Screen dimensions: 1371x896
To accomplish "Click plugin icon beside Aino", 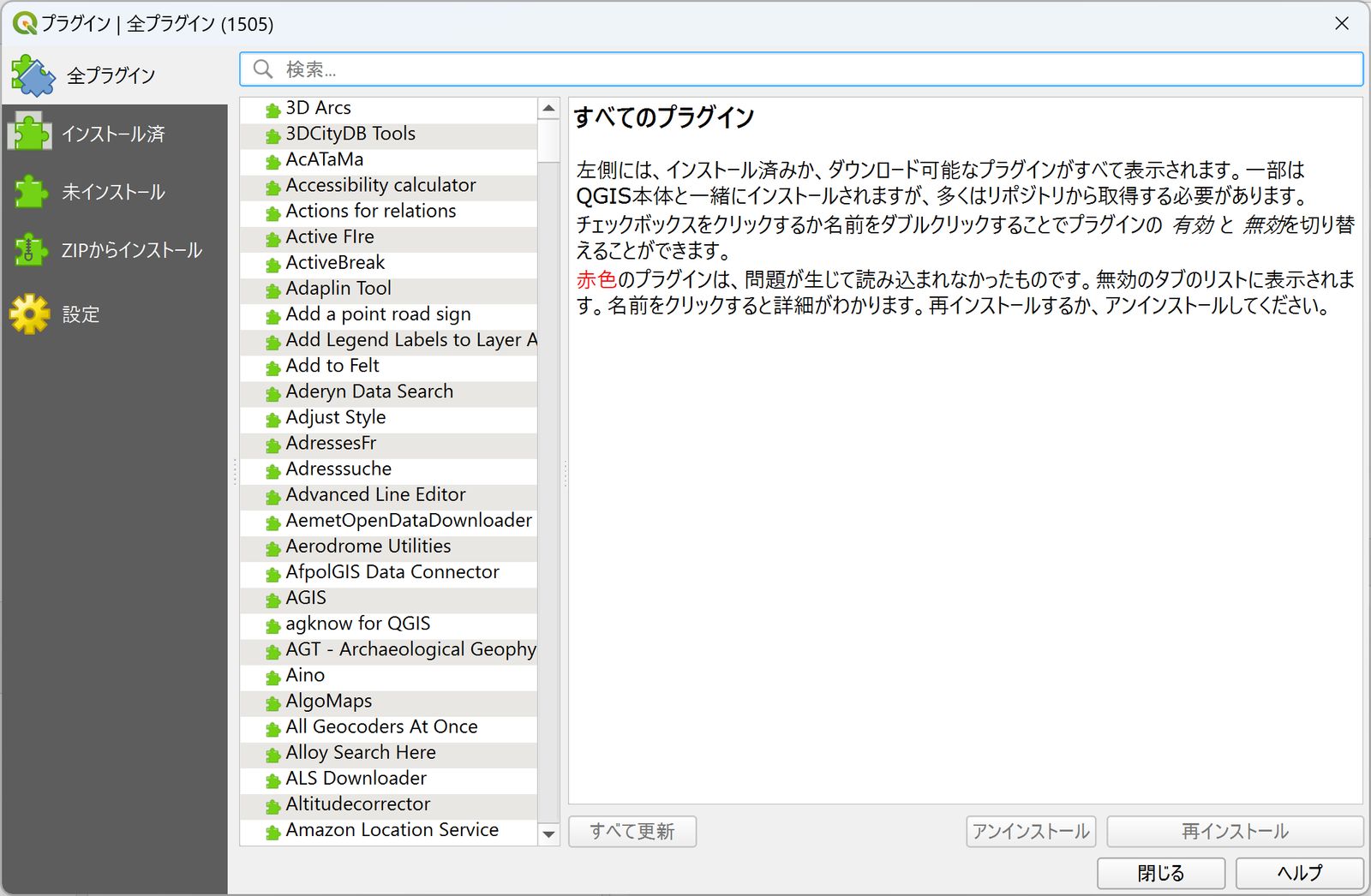I will 273,677.
